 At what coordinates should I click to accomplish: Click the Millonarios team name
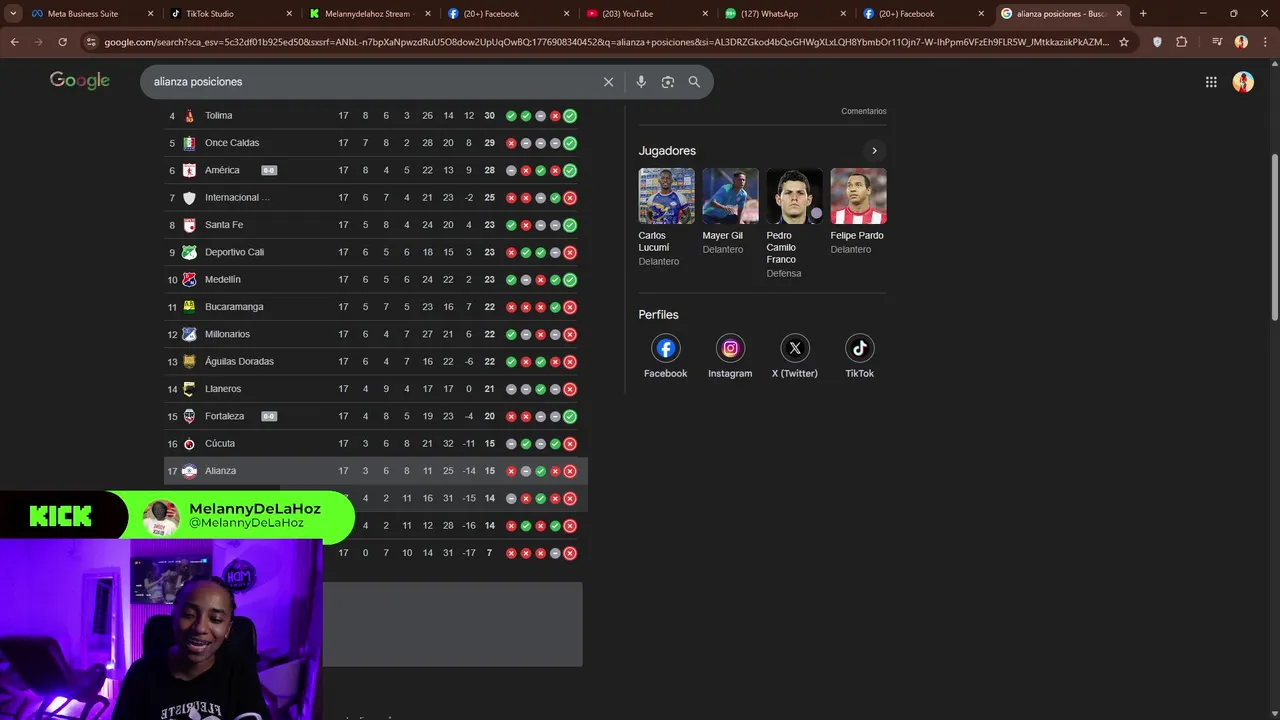[227, 334]
